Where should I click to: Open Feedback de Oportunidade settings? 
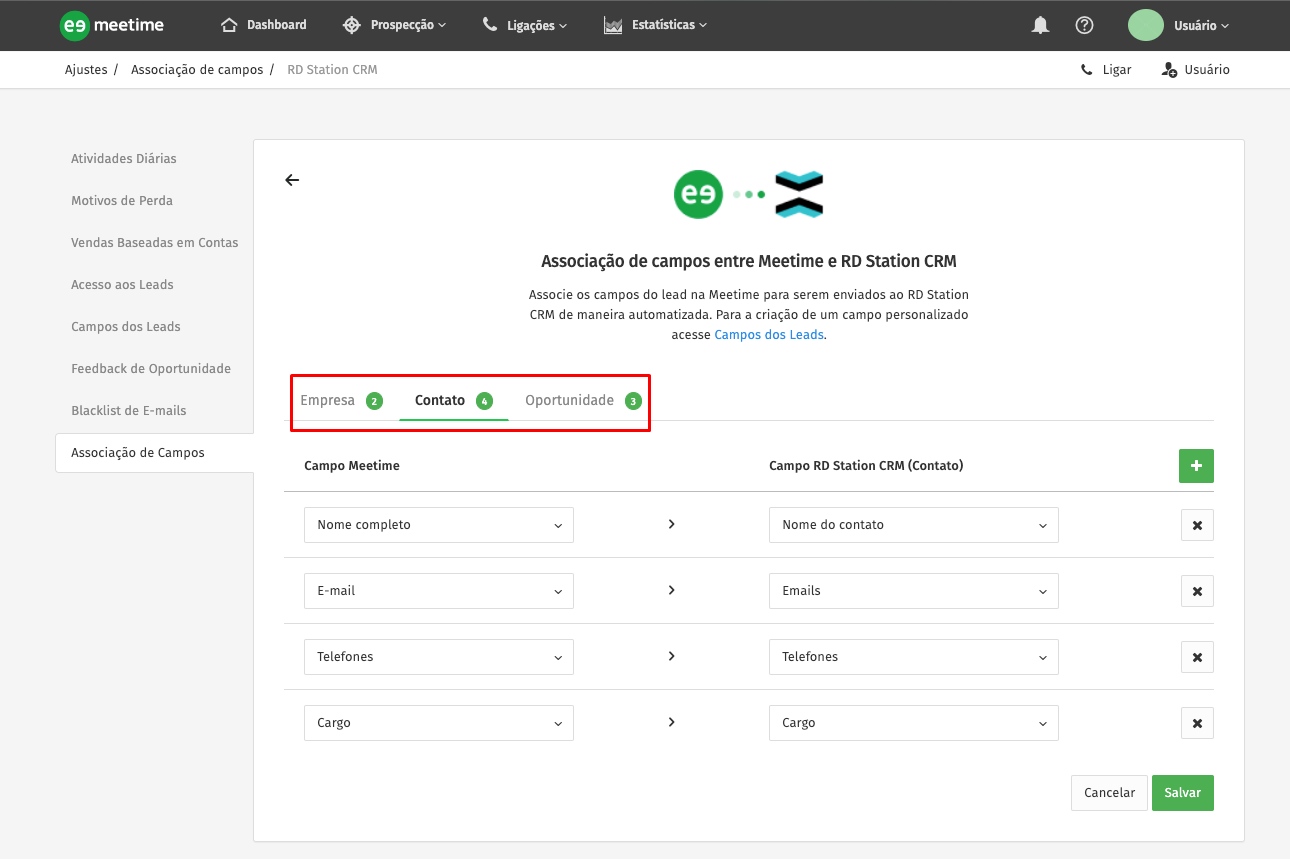[x=151, y=369]
